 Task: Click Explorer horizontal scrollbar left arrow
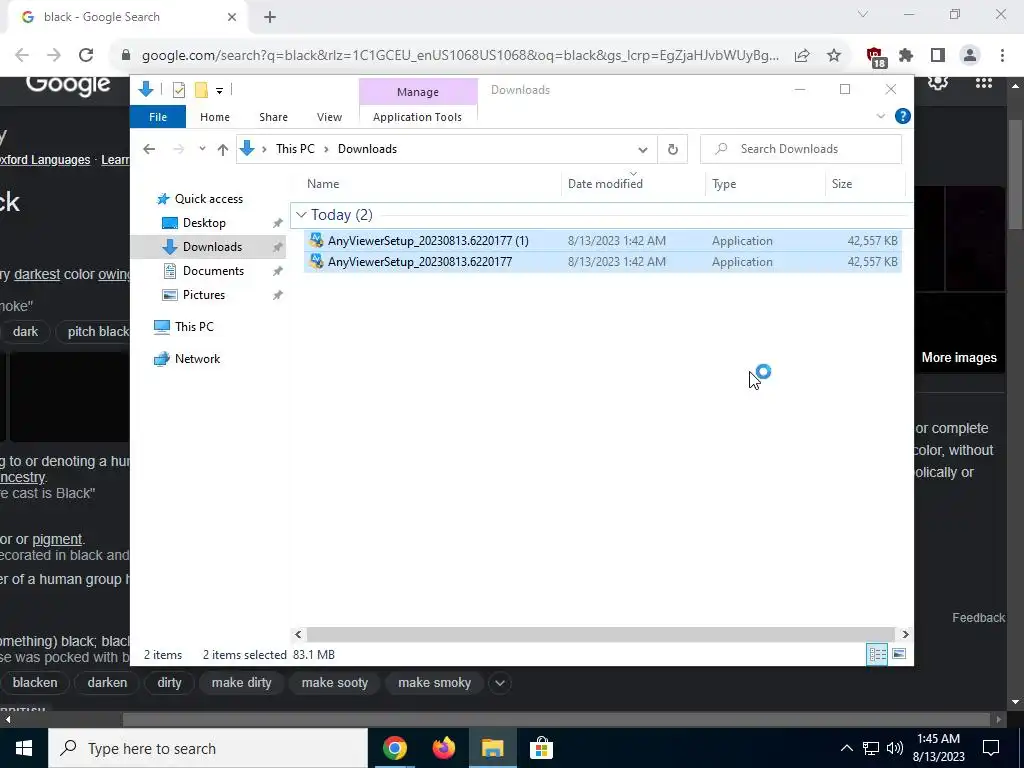[x=298, y=634]
